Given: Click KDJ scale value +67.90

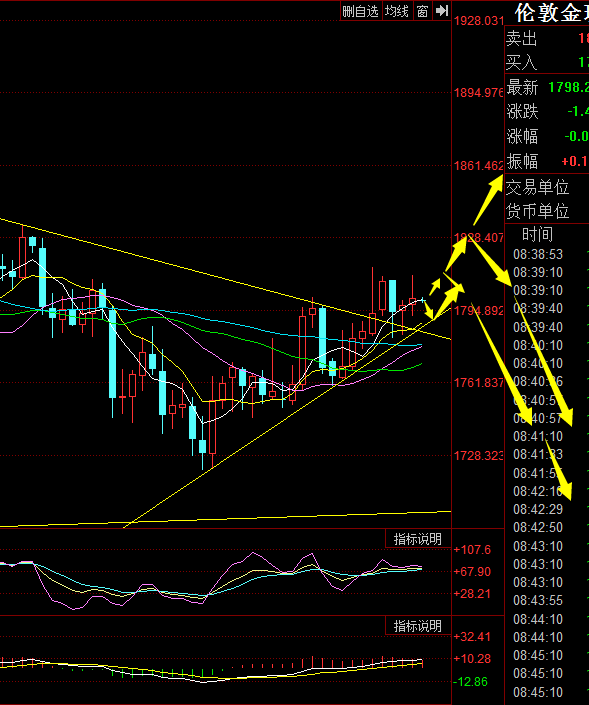Looking at the screenshot, I should click(472, 572).
